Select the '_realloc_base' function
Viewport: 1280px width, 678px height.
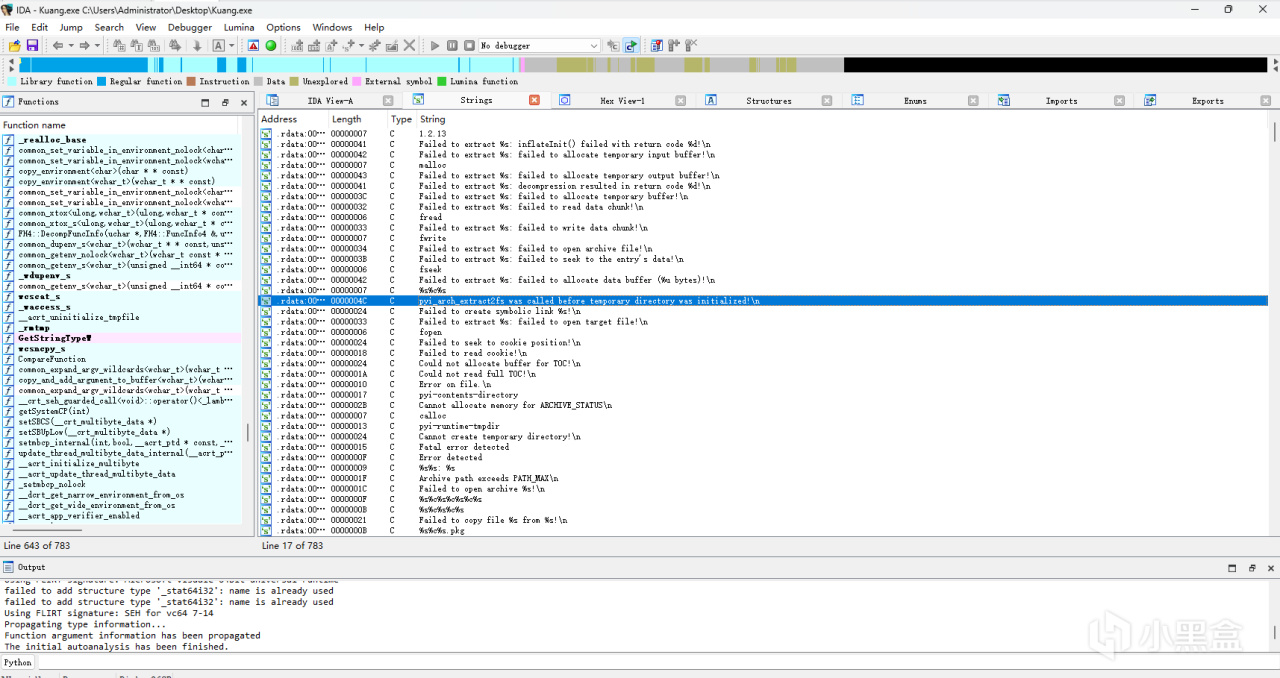tap(120, 140)
